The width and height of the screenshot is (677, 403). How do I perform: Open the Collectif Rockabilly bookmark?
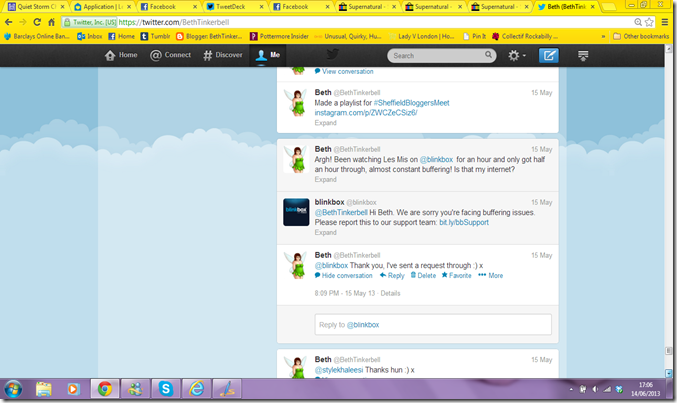click(x=525, y=36)
